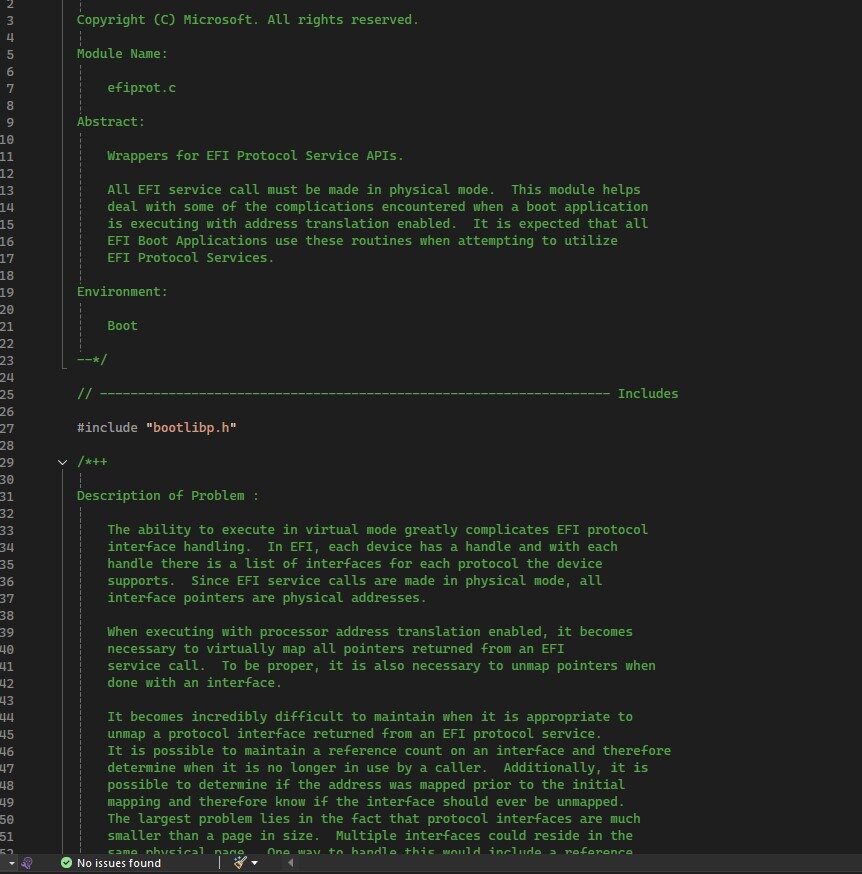This screenshot has width=862, height=874.
Task: Click the 'Environment:' comment heading
Action: [x=122, y=292]
